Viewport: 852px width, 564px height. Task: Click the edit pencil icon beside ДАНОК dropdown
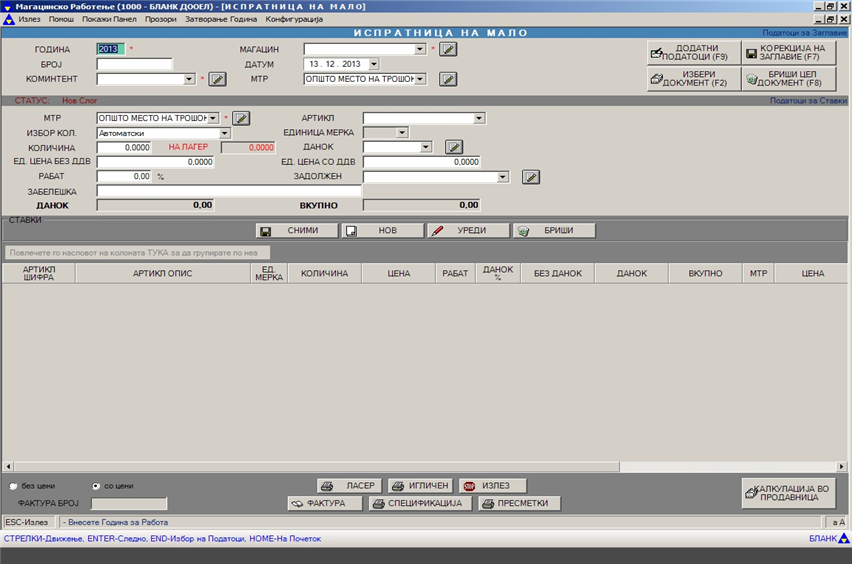point(453,147)
